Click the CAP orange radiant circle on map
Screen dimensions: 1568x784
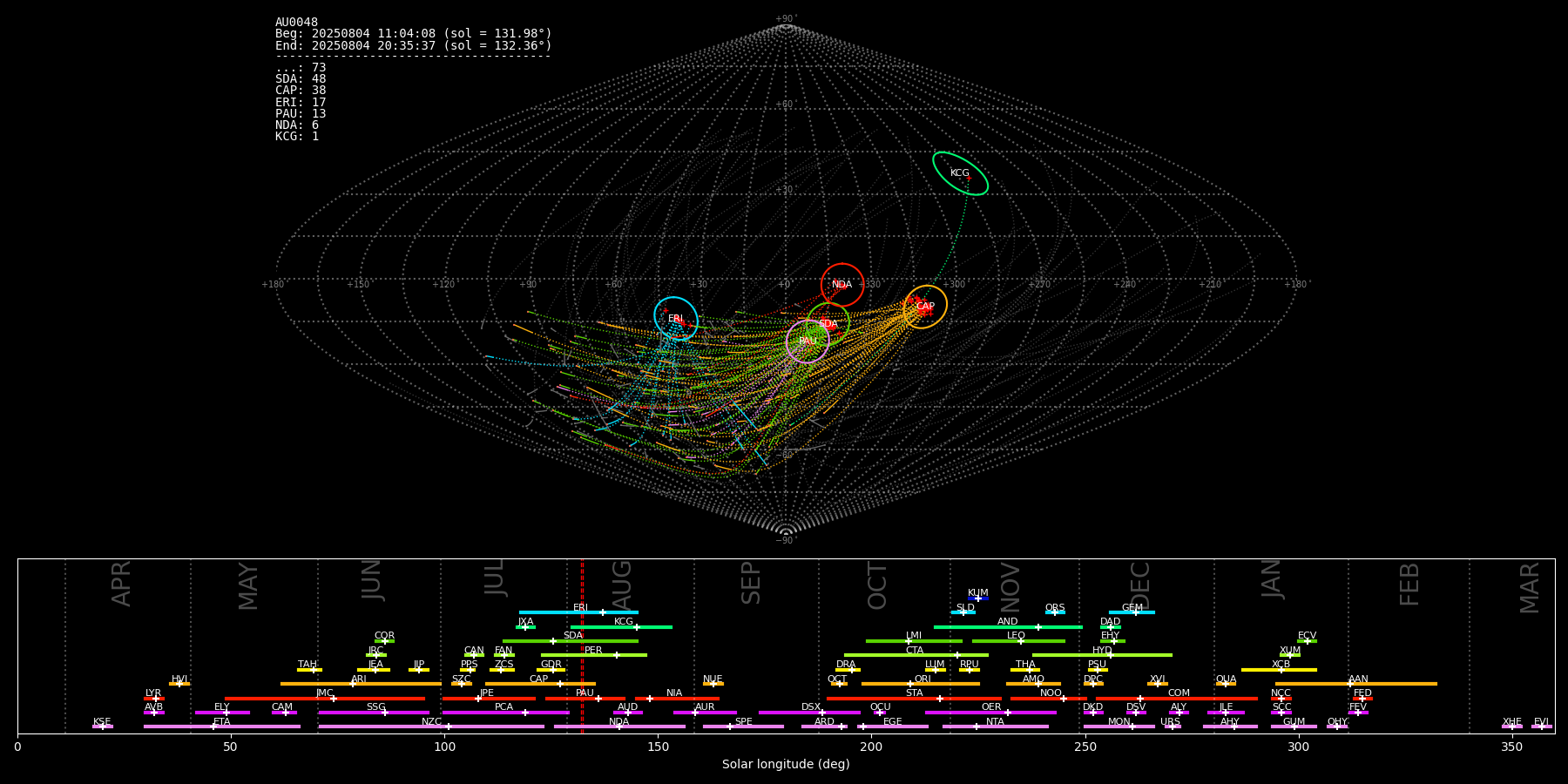pyautogui.click(x=925, y=307)
